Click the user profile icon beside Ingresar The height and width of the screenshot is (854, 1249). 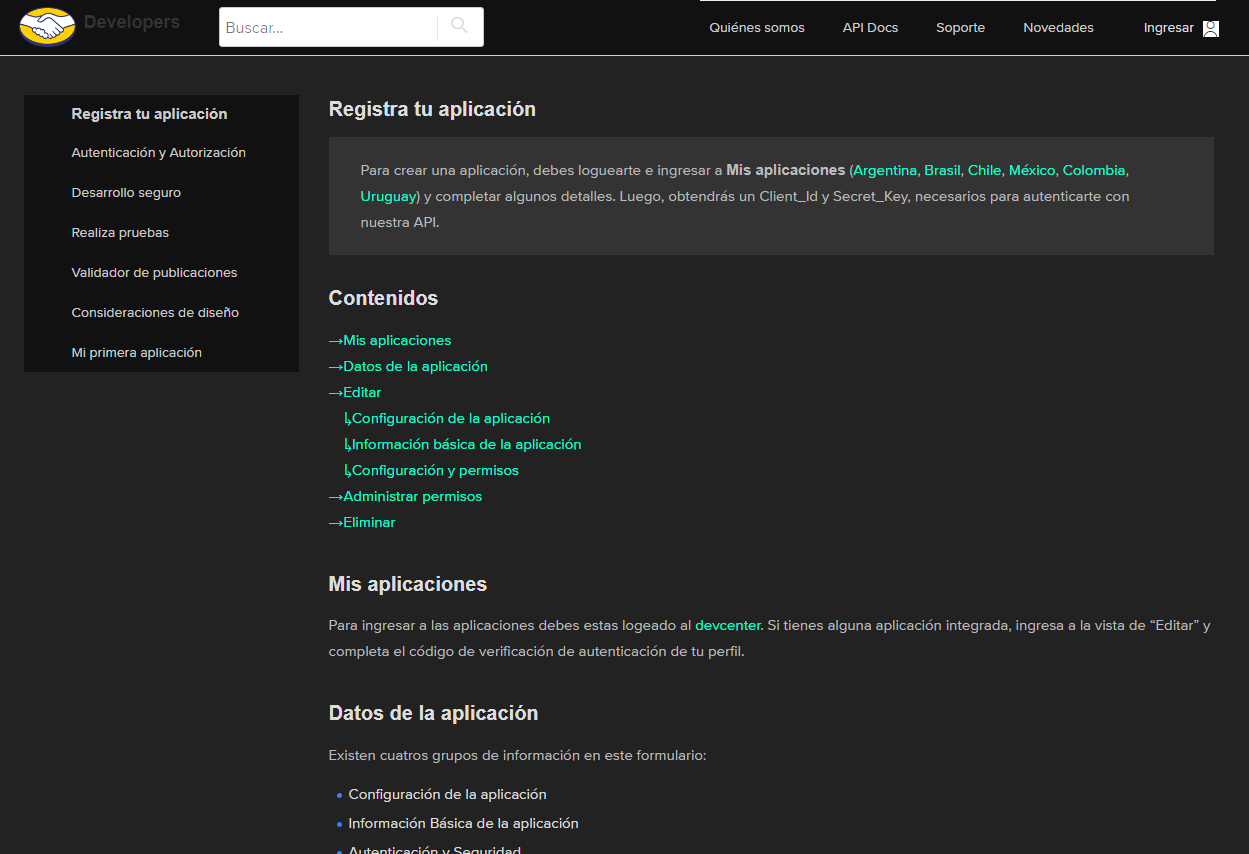point(1210,28)
